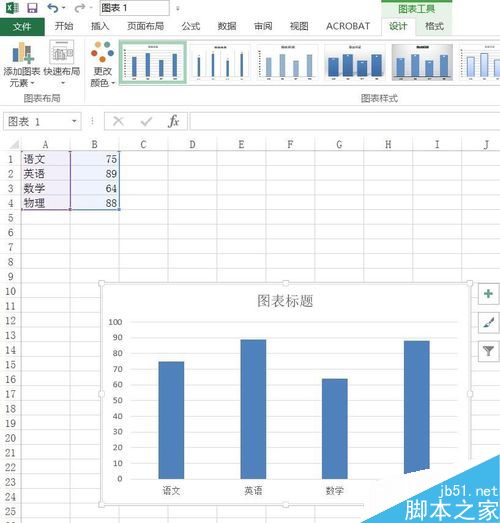Screen dimensions: 500x523
Task: Switch to the 格式 chart tools tab
Action: tap(434, 26)
